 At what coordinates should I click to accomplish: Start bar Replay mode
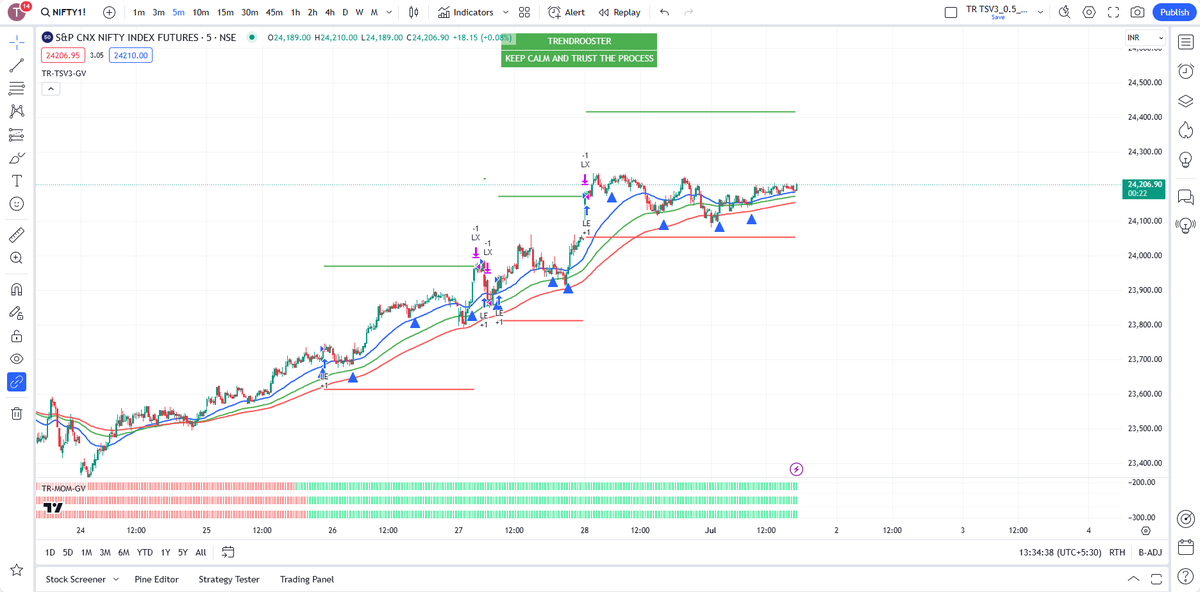619,12
